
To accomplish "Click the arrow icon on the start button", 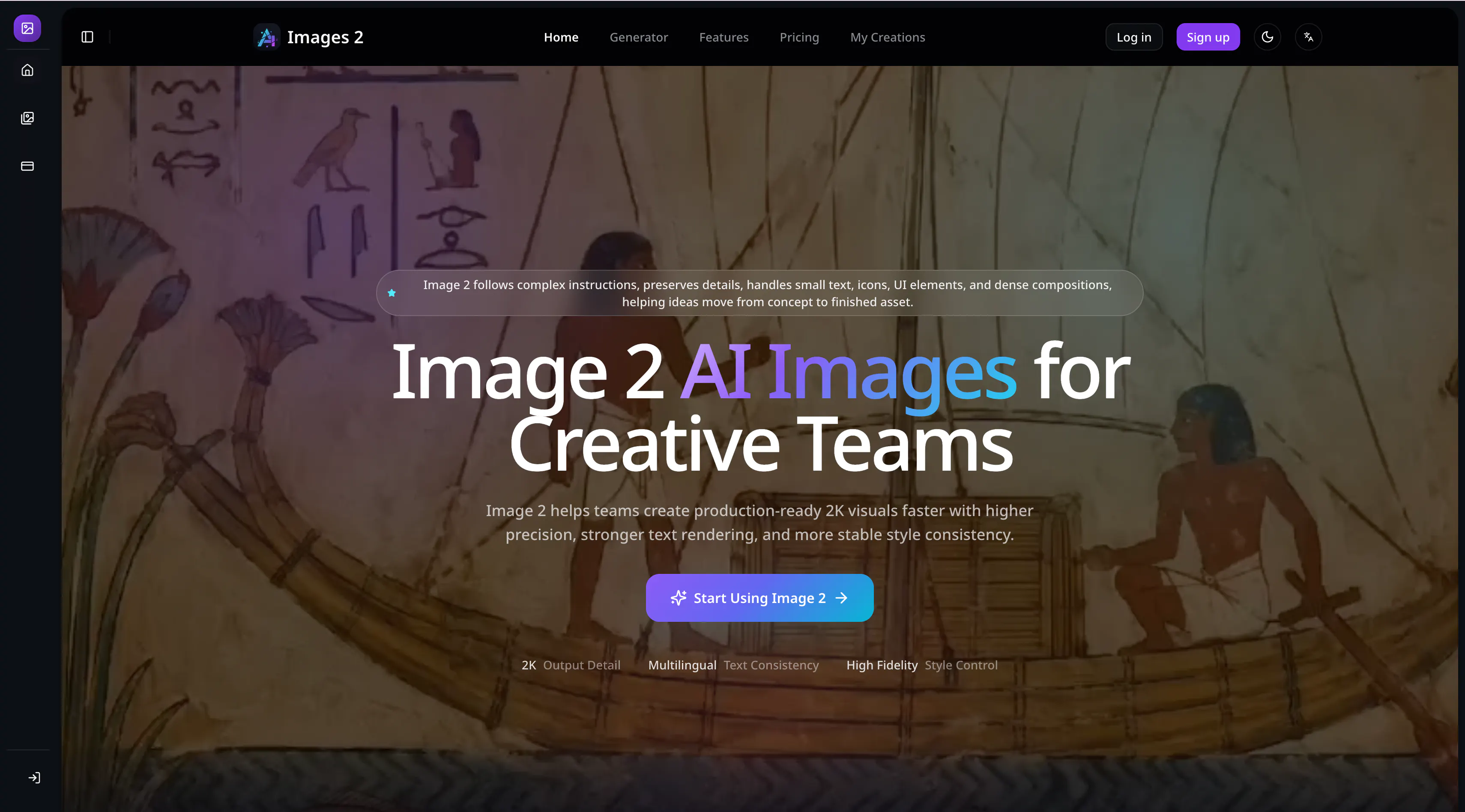I will pos(841,597).
